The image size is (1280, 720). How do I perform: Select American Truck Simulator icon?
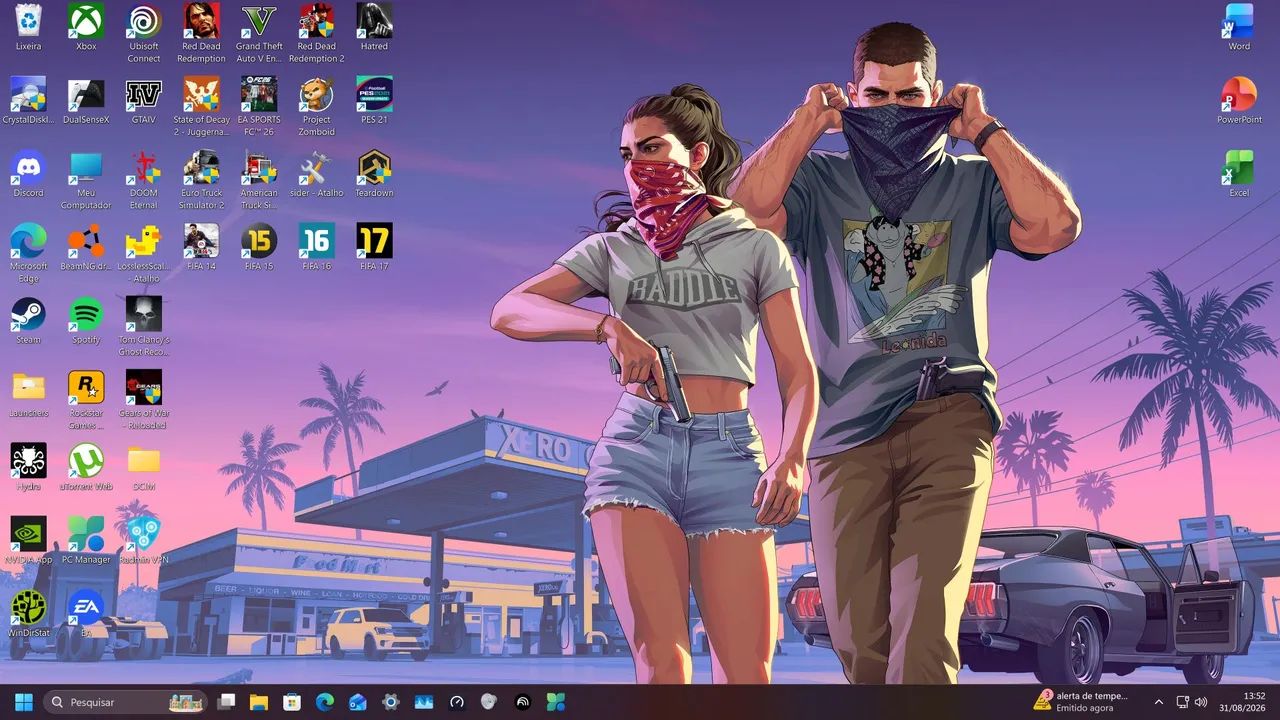tap(259, 180)
